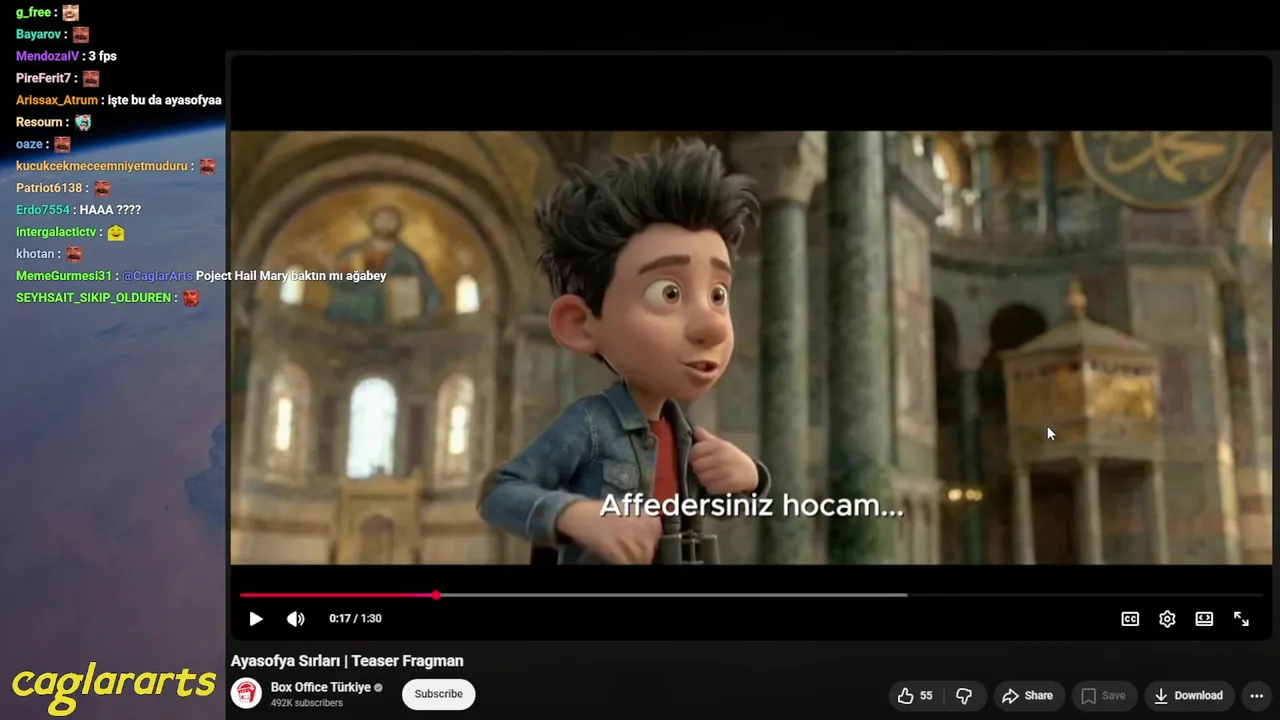Share the video
1280x720 pixels.
(x=1028, y=696)
